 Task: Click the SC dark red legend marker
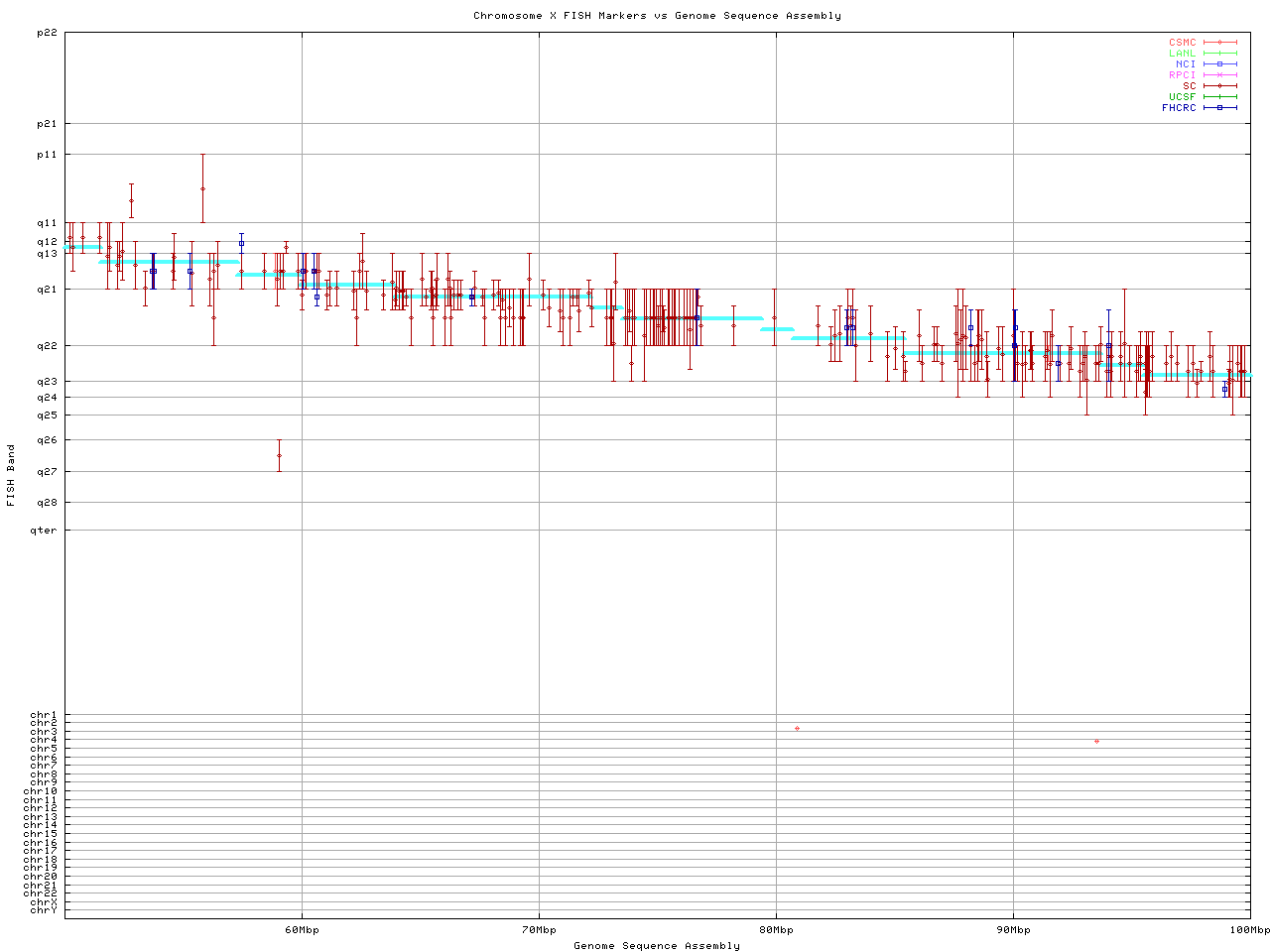pyautogui.click(x=1219, y=86)
